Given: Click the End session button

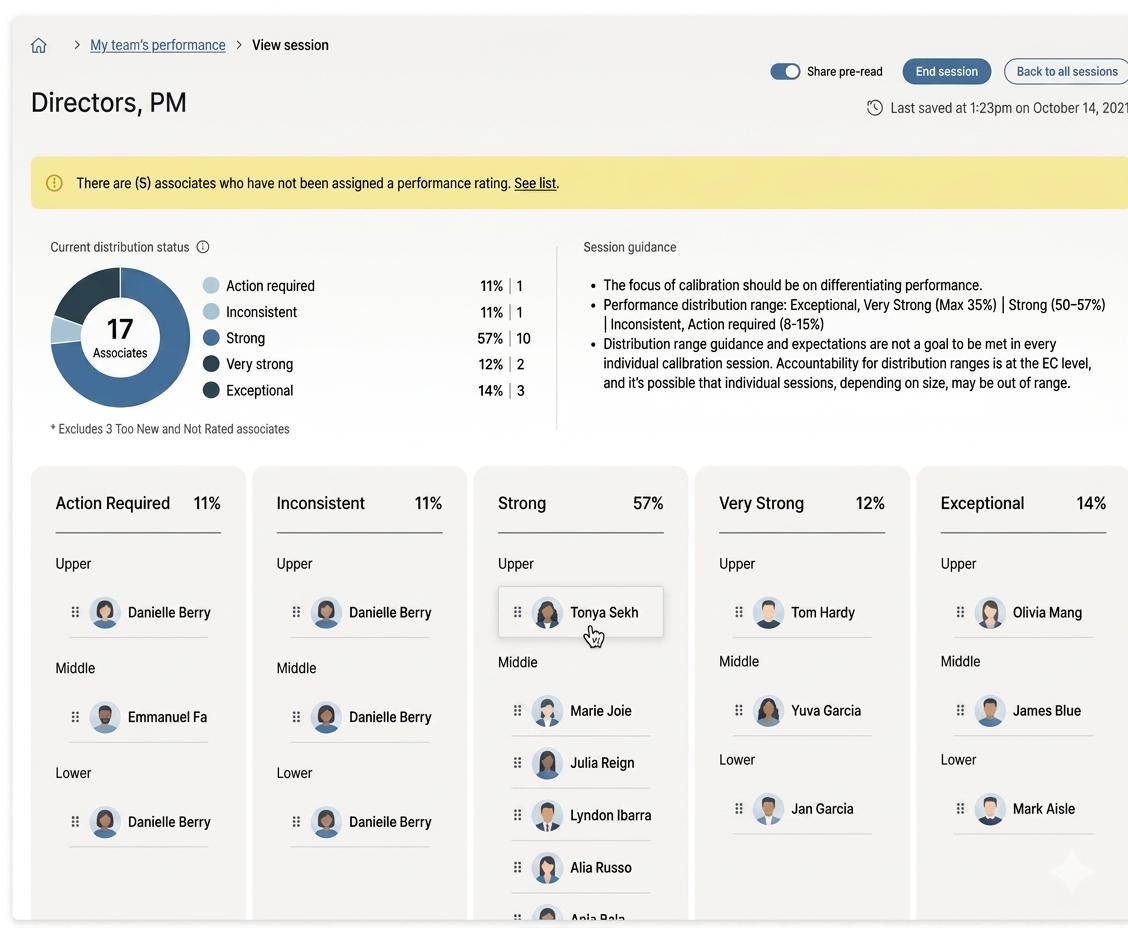Looking at the screenshot, I should click(946, 71).
